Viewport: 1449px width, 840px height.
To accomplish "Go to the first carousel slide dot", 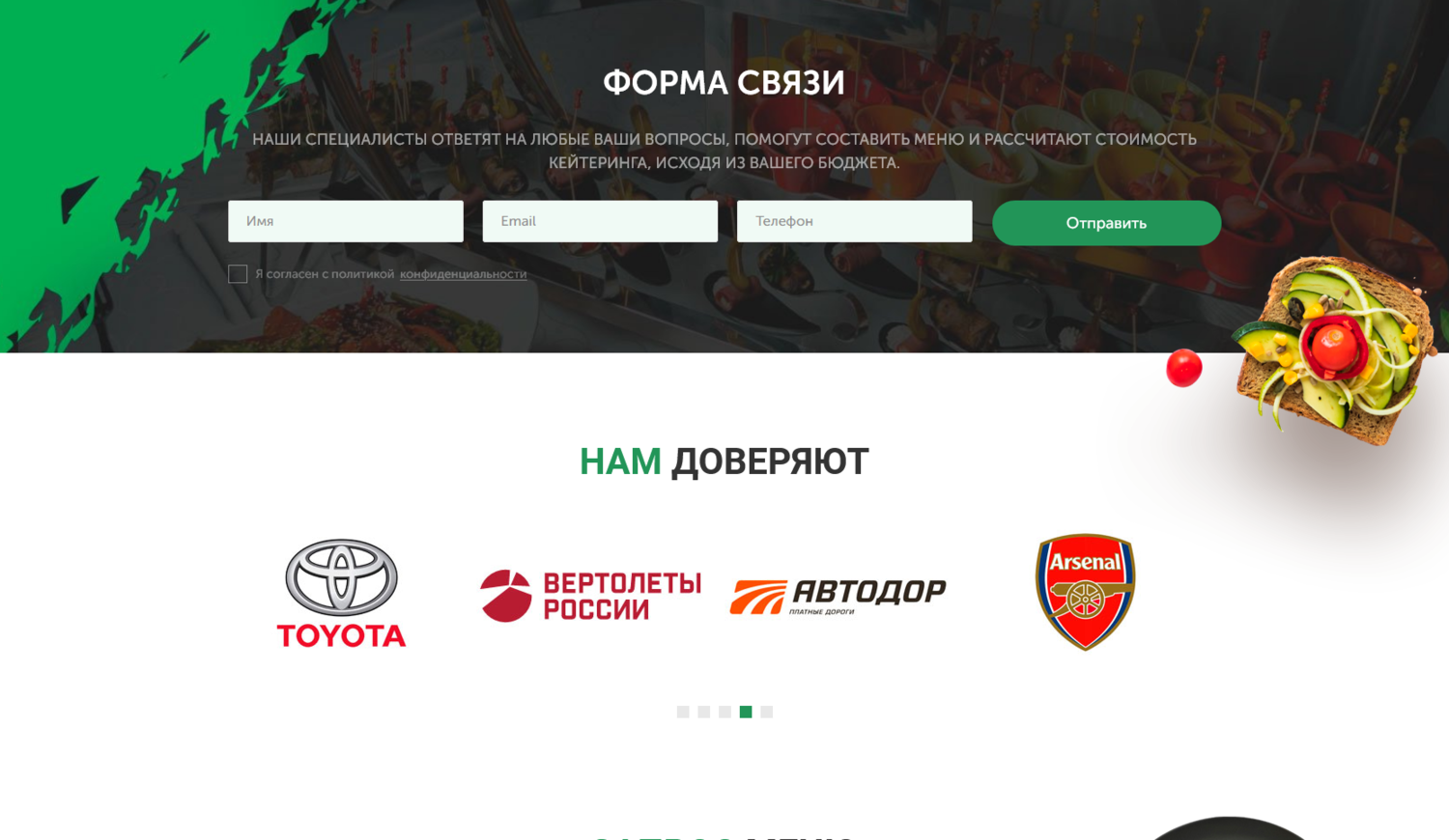I will tap(683, 712).
